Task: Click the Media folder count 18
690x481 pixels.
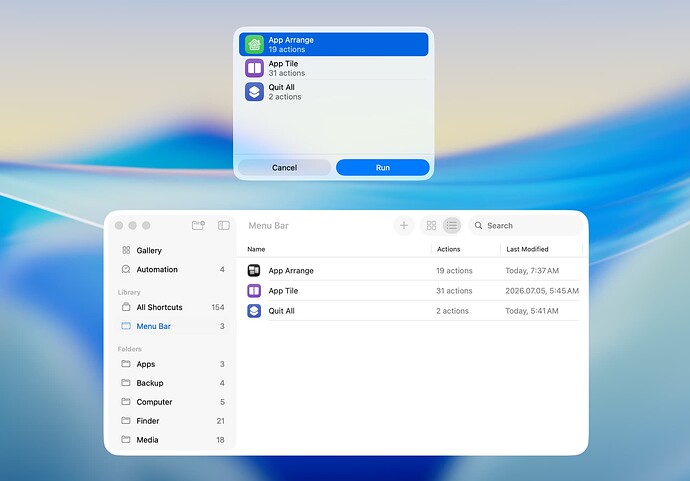Action: 220,440
